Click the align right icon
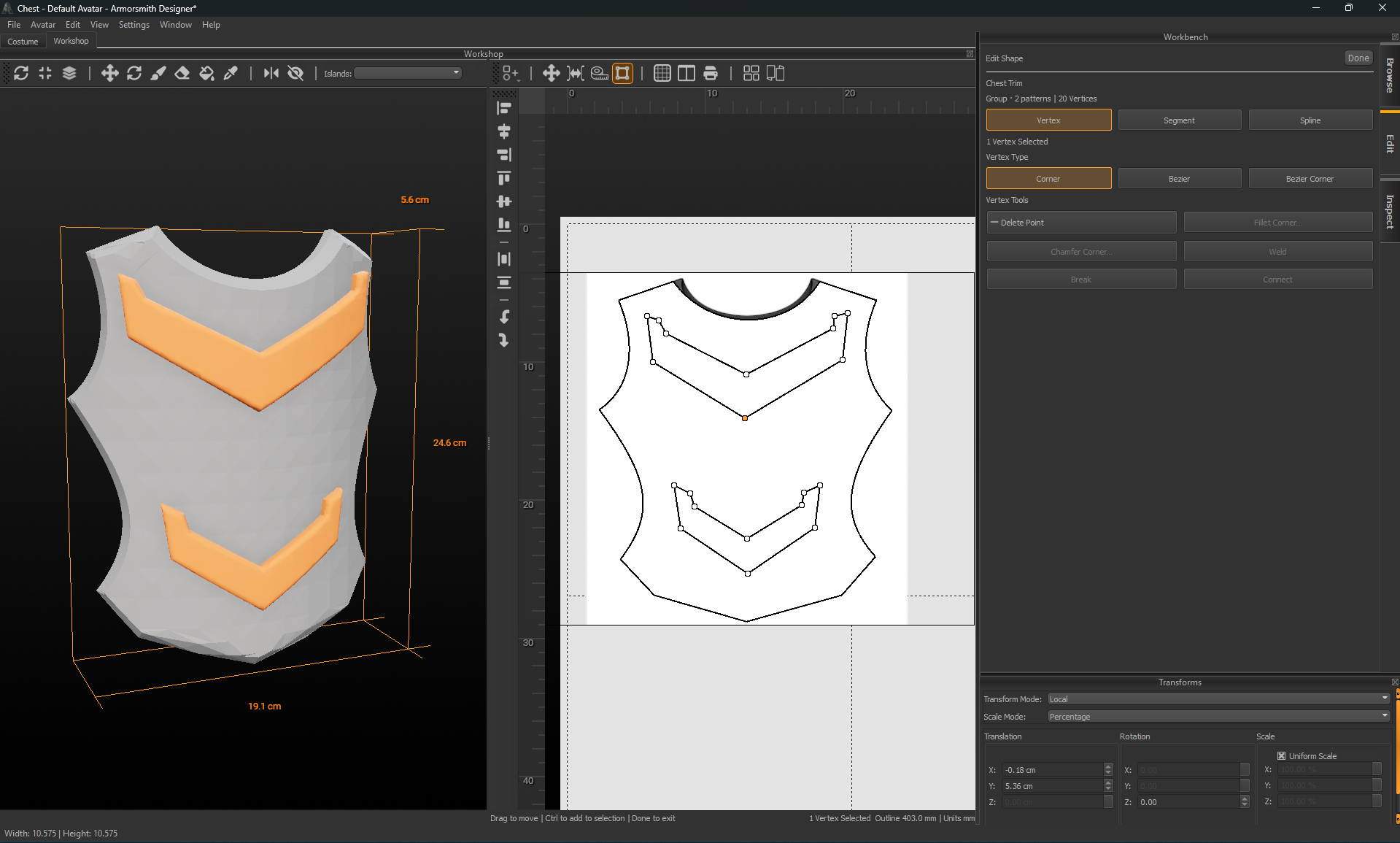The image size is (1400, 843). (504, 155)
